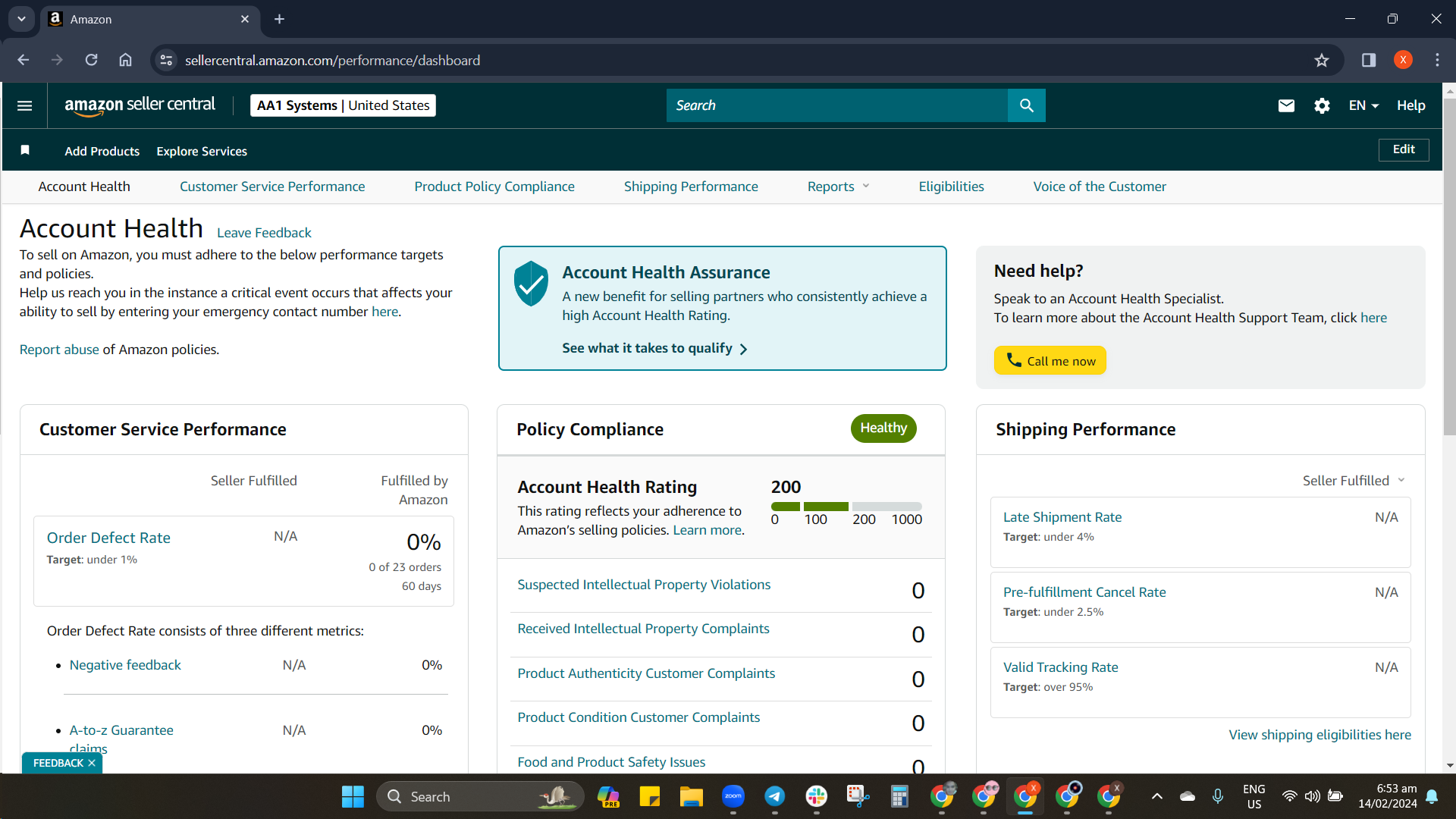Screen dimensions: 1456x819
Task: Click View shipping eligibilities here
Action: [x=1319, y=735]
